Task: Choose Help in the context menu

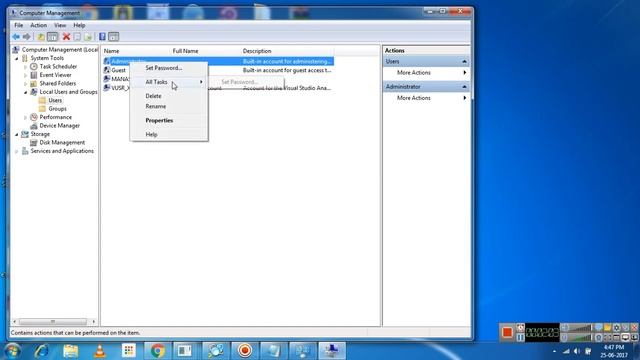Action: pos(169,134)
